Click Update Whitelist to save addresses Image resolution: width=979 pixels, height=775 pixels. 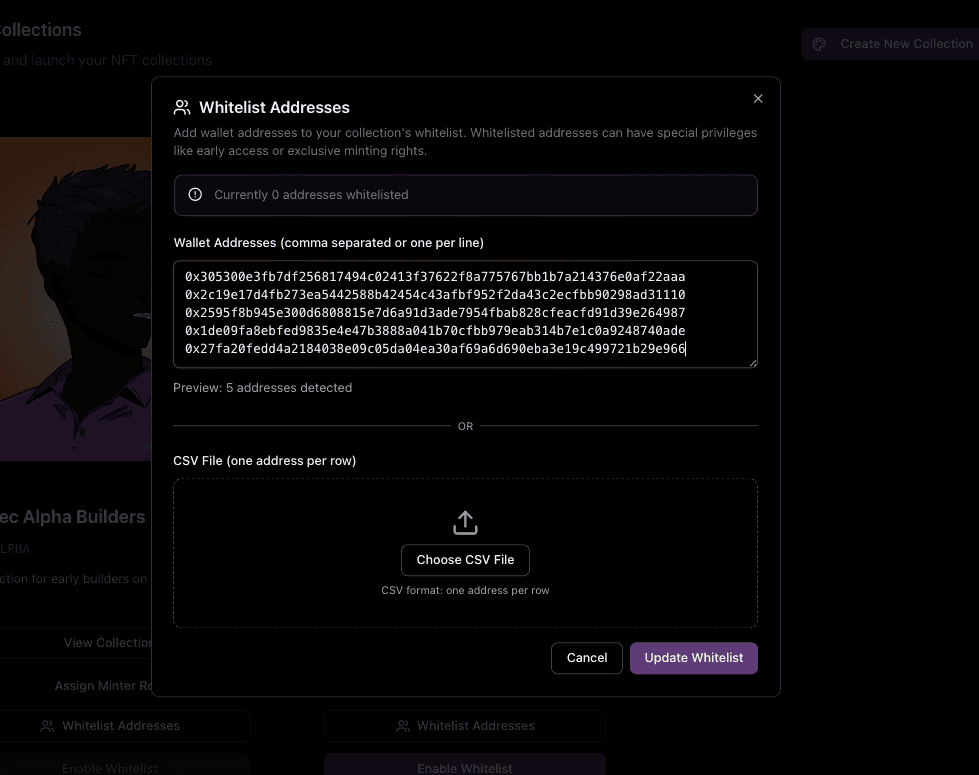tap(693, 658)
